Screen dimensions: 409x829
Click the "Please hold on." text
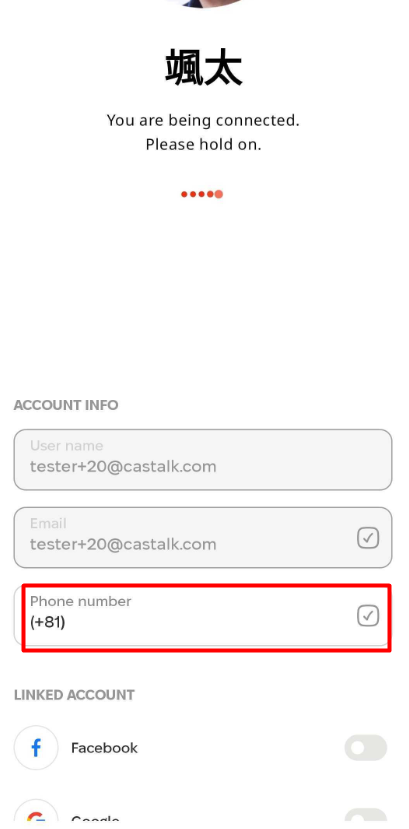point(203,144)
